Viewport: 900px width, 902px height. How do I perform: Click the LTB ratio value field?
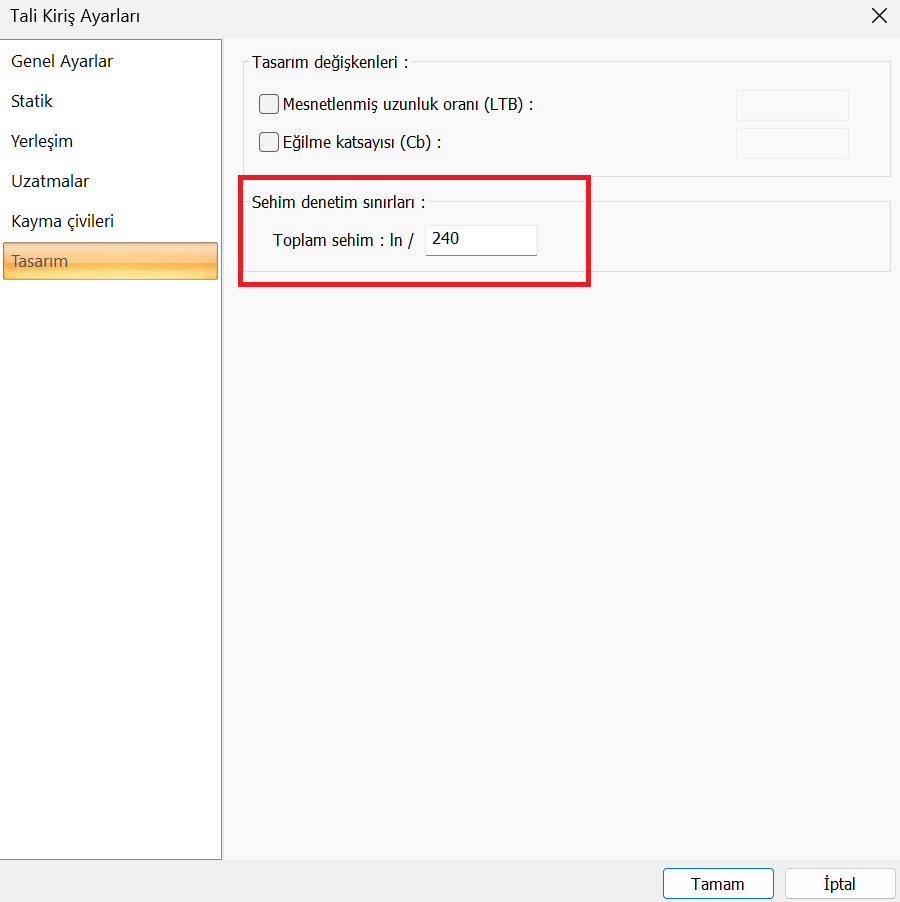click(x=792, y=105)
